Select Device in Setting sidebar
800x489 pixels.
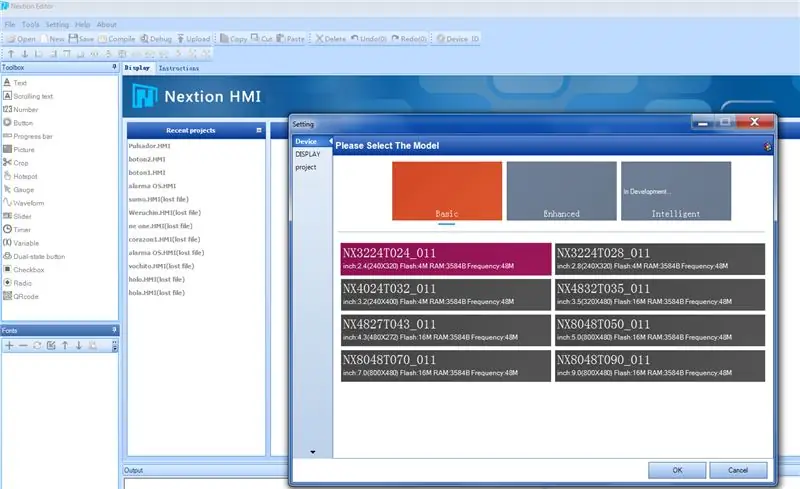(312, 141)
